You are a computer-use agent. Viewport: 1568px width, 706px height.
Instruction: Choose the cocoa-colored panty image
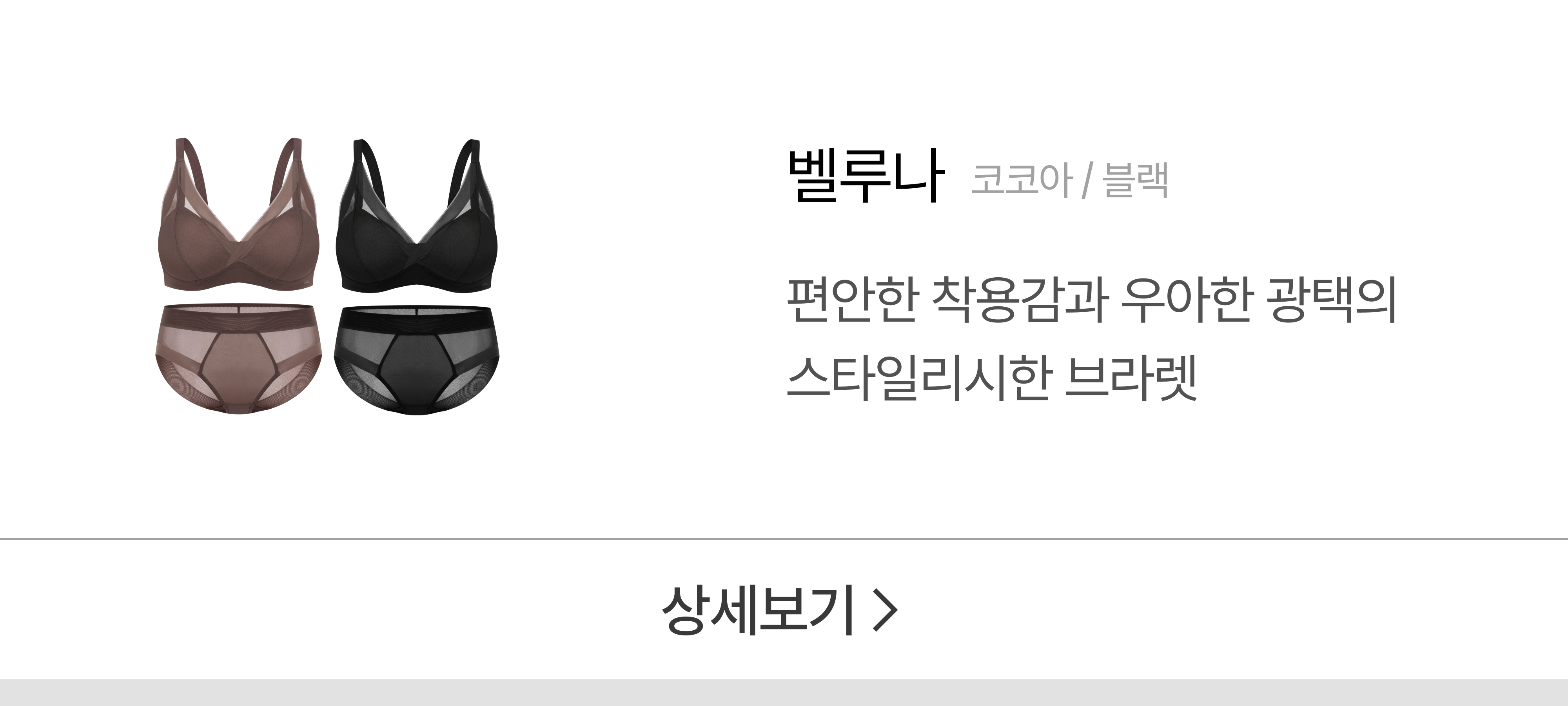pos(236,359)
